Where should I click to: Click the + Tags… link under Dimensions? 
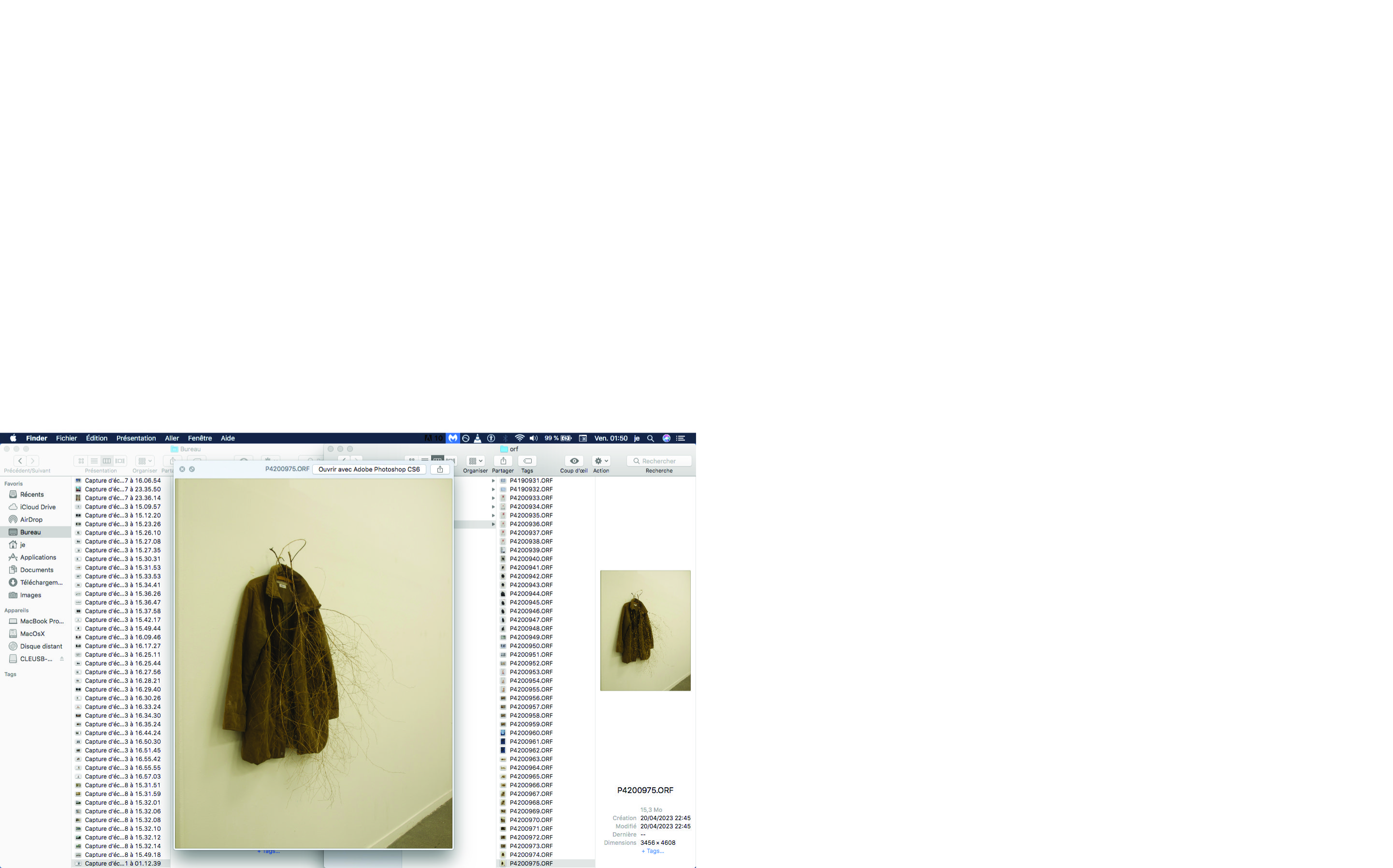pos(653,851)
